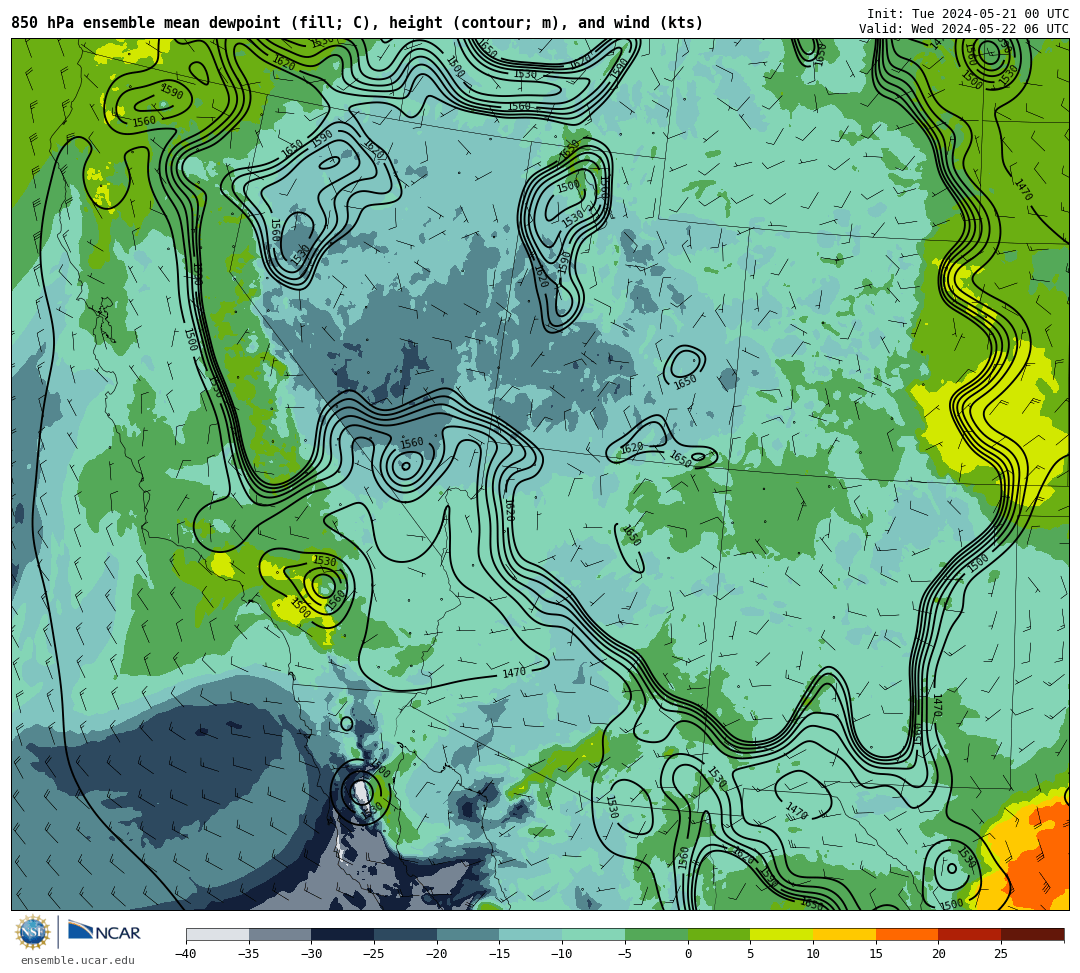Pick the slate gray -35 to -30 colorbar swatch
The width and height of the screenshot is (1080, 973).
[280, 934]
